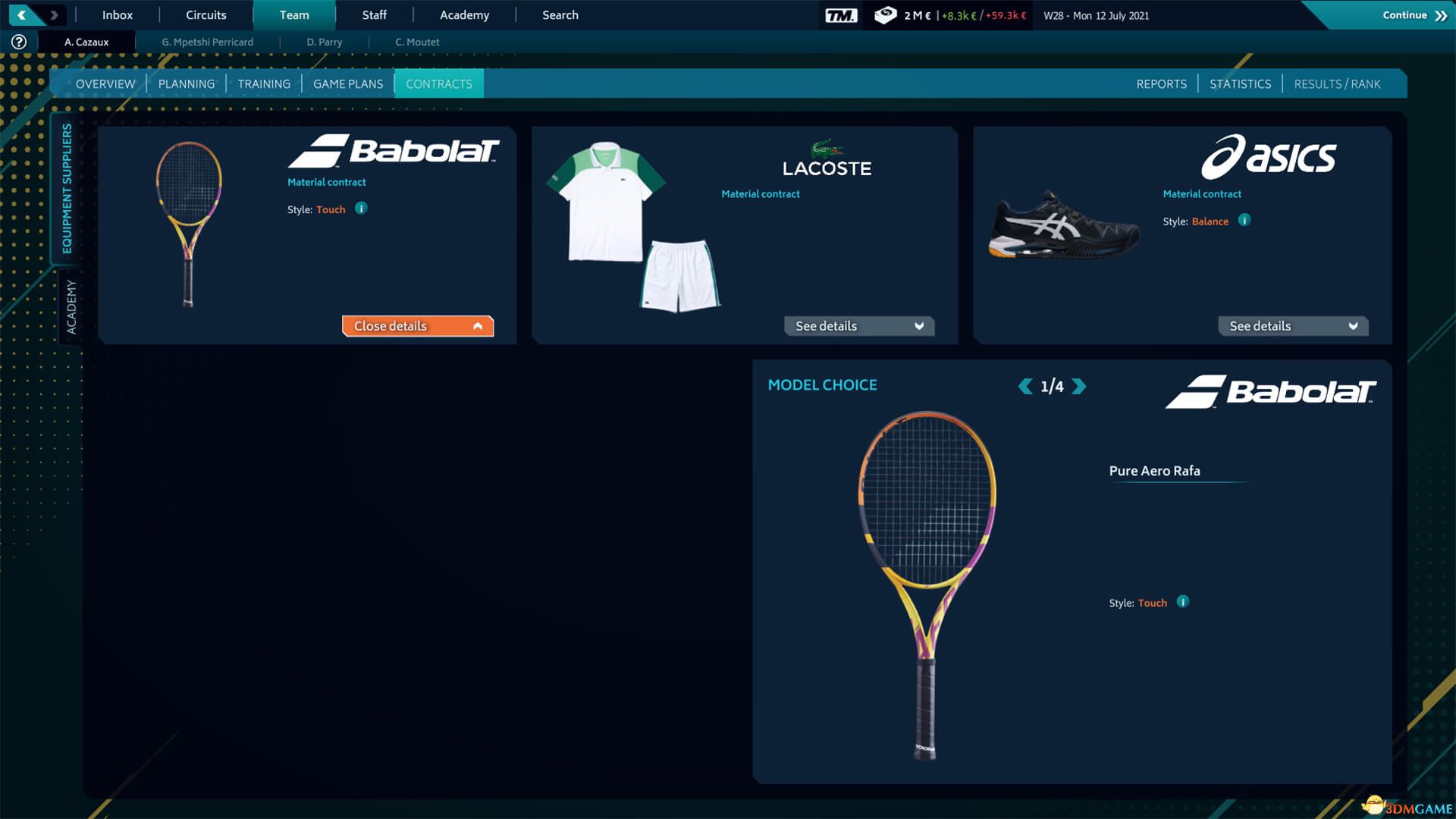Click the money finance icon
Screen dimensions: 1456x819
[885, 15]
